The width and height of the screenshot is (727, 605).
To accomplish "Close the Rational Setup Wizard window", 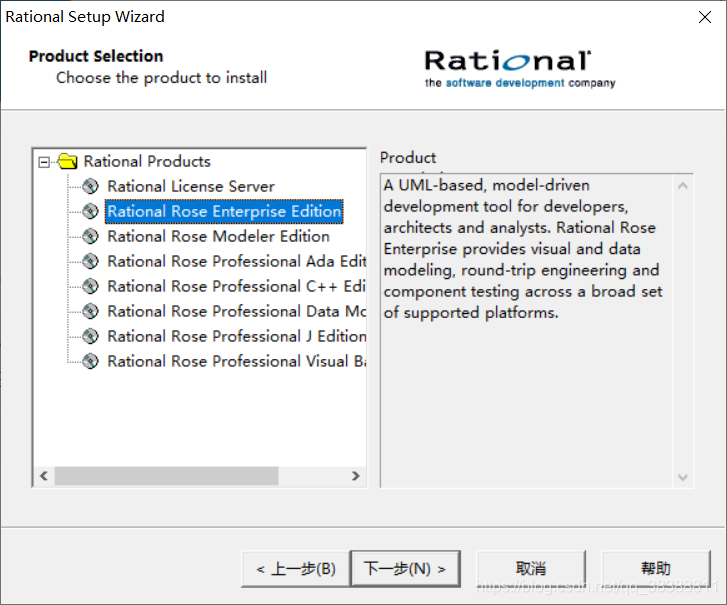I will (705, 17).
